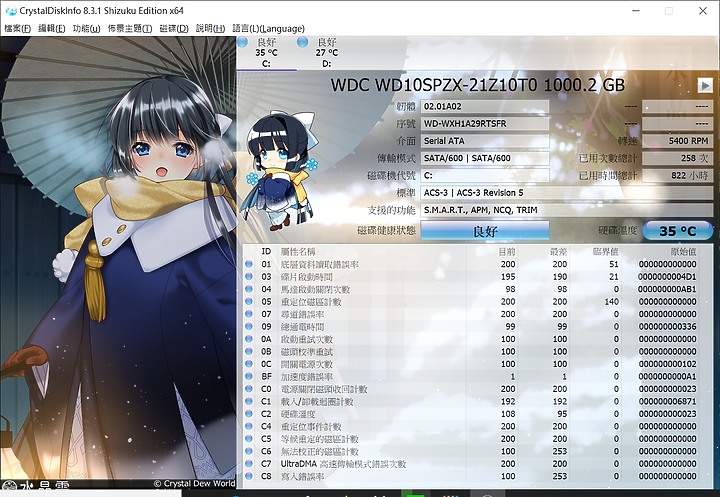
Task: Click the 最差 worst value column header
Action: [558, 252]
